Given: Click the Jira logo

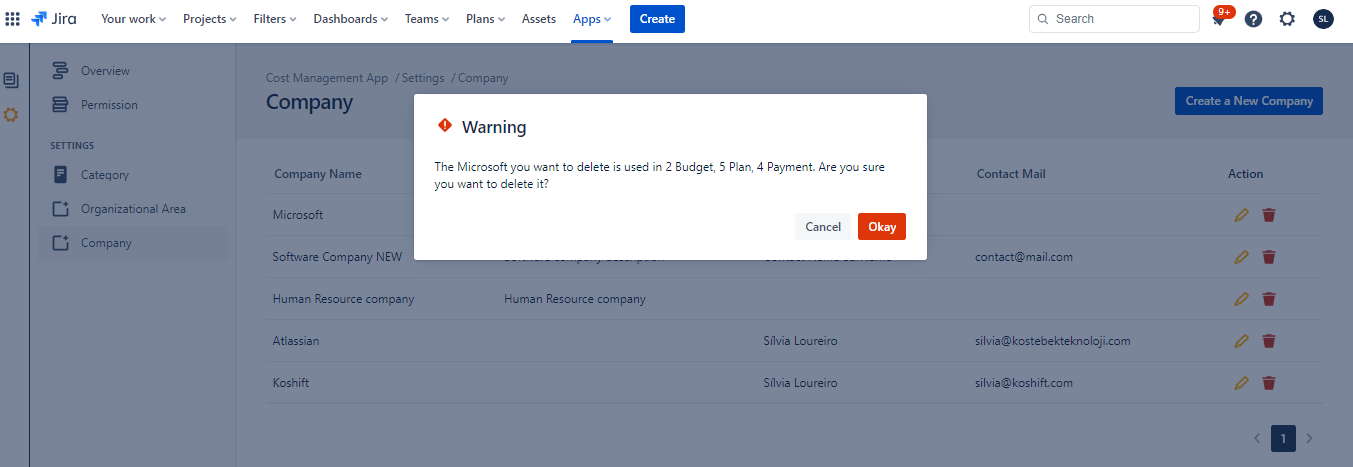Looking at the screenshot, I should [x=54, y=19].
